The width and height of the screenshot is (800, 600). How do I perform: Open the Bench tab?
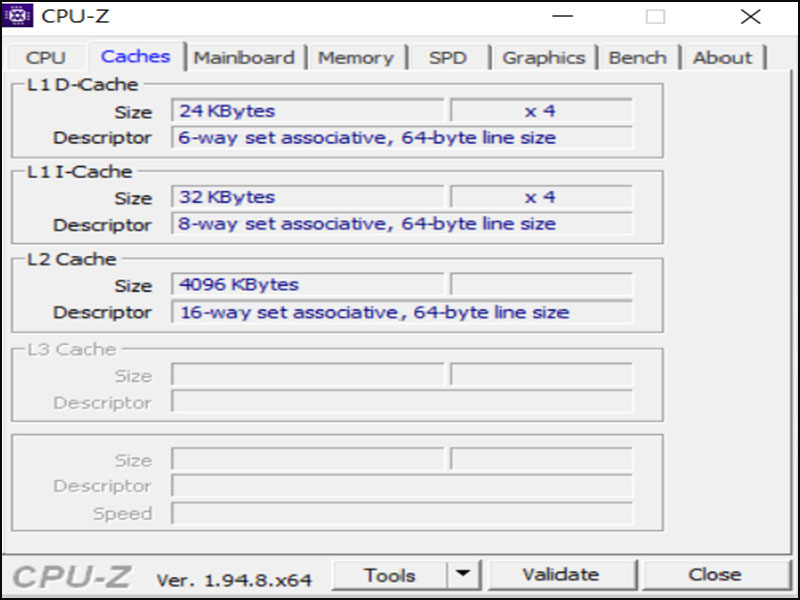[638, 58]
